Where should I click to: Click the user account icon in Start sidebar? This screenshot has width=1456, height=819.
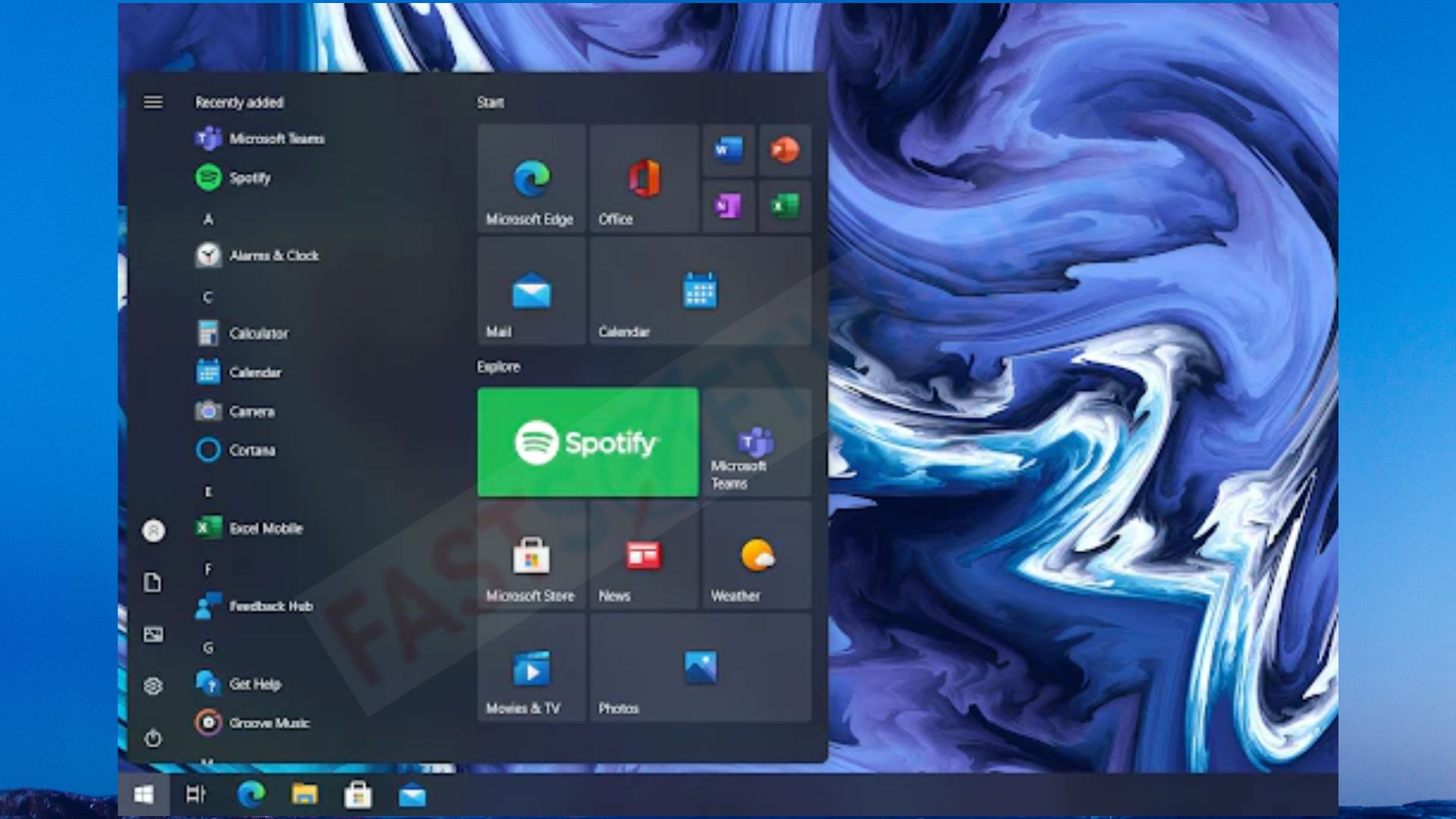click(x=153, y=531)
